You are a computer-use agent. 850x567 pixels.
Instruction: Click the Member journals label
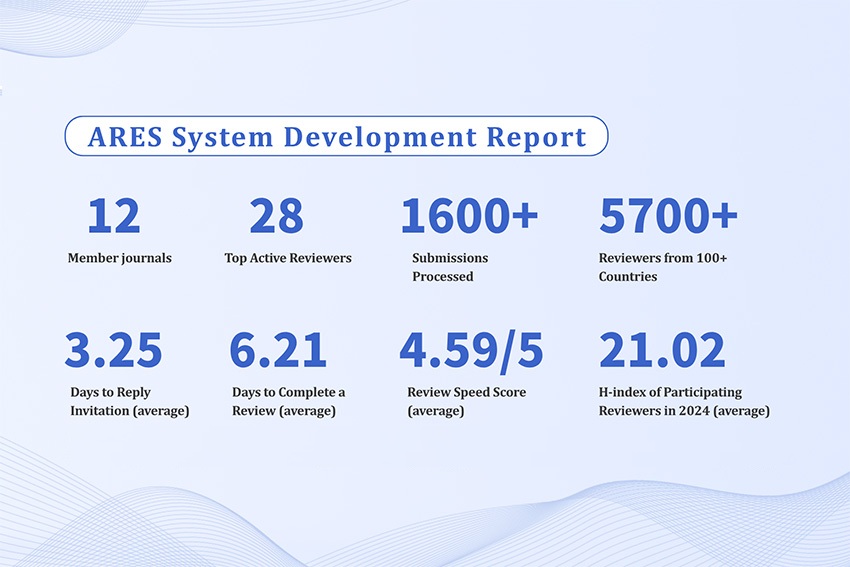coord(120,258)
